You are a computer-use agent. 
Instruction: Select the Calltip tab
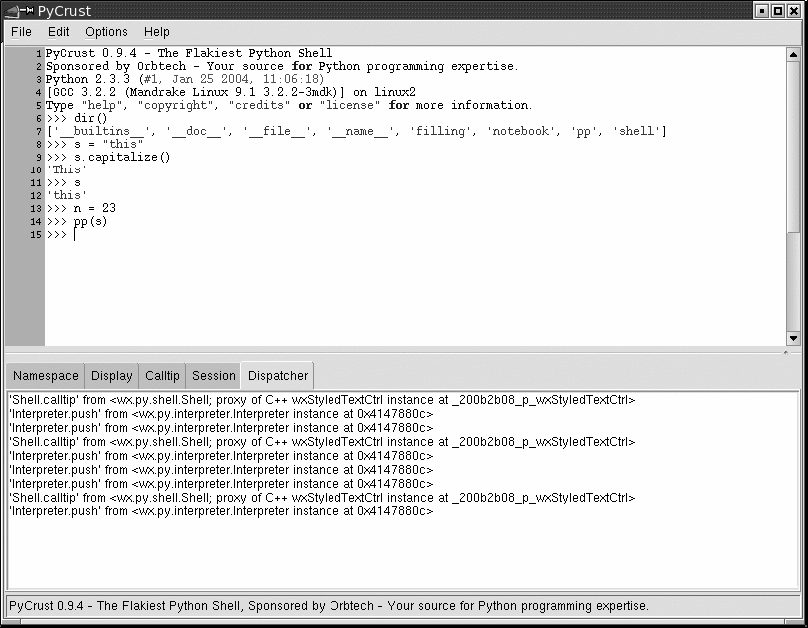click(162, 376)
